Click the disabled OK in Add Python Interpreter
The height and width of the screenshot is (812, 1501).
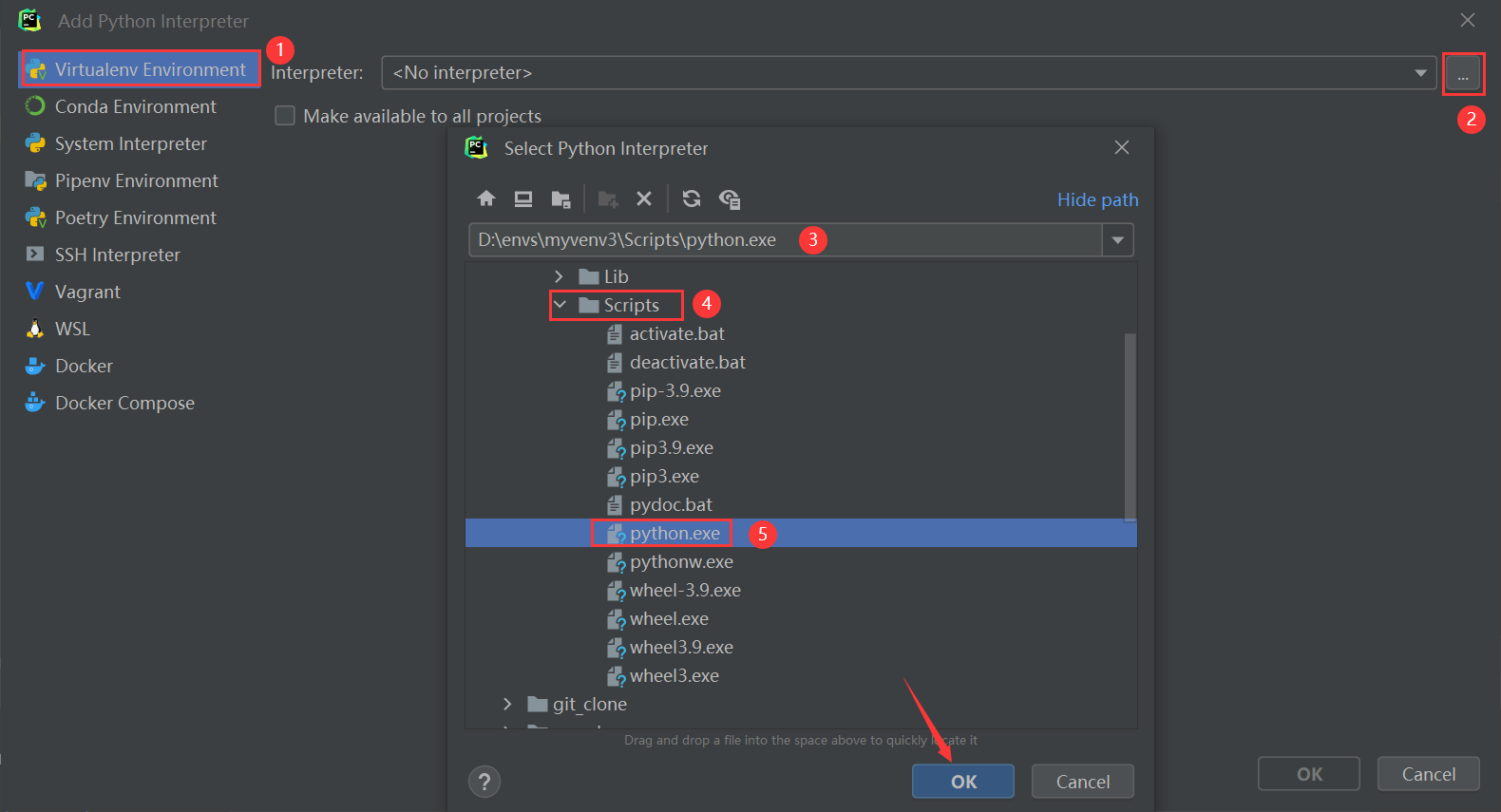click(1309, 774)
